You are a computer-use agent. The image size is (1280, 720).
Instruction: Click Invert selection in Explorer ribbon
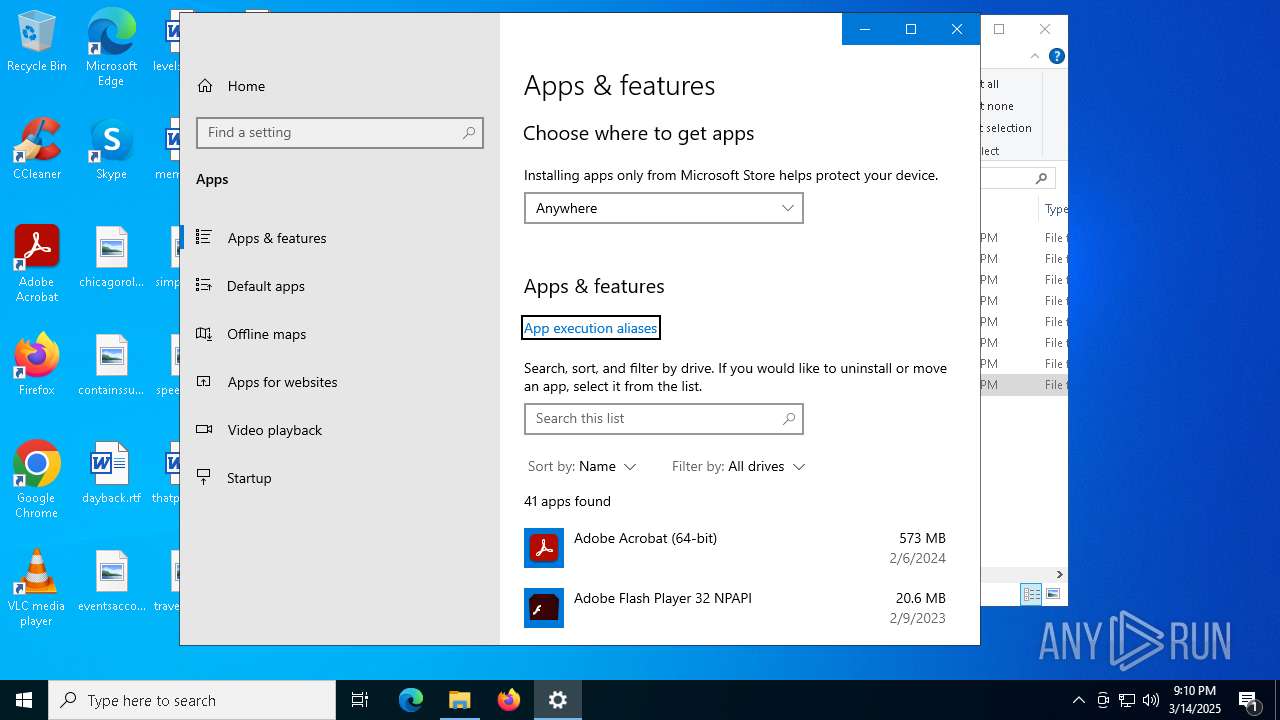click(x=1007, y=128)
